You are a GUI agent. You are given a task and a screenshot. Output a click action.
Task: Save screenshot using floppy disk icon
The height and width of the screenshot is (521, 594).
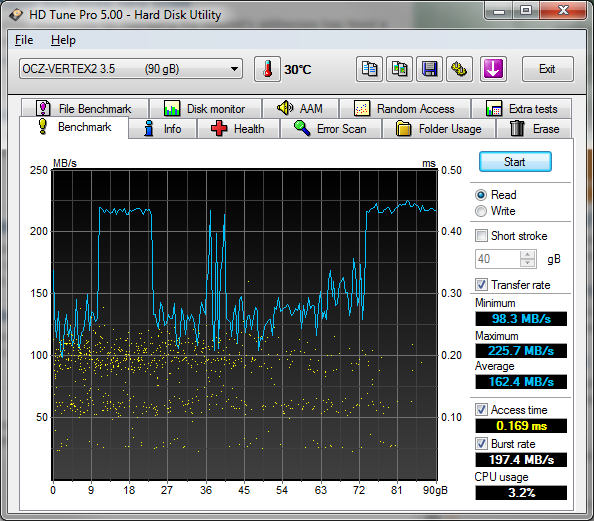(x=429, y=69)
